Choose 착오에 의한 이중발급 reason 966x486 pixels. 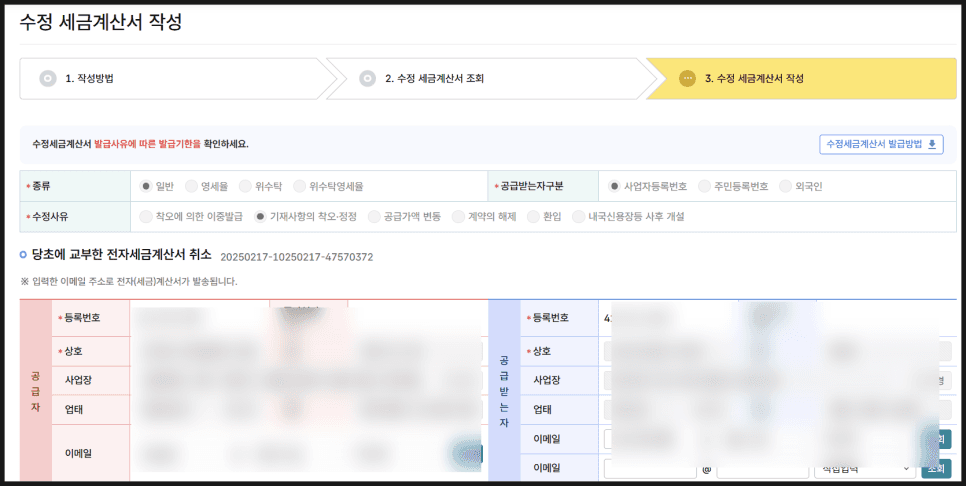pos(146,217)
